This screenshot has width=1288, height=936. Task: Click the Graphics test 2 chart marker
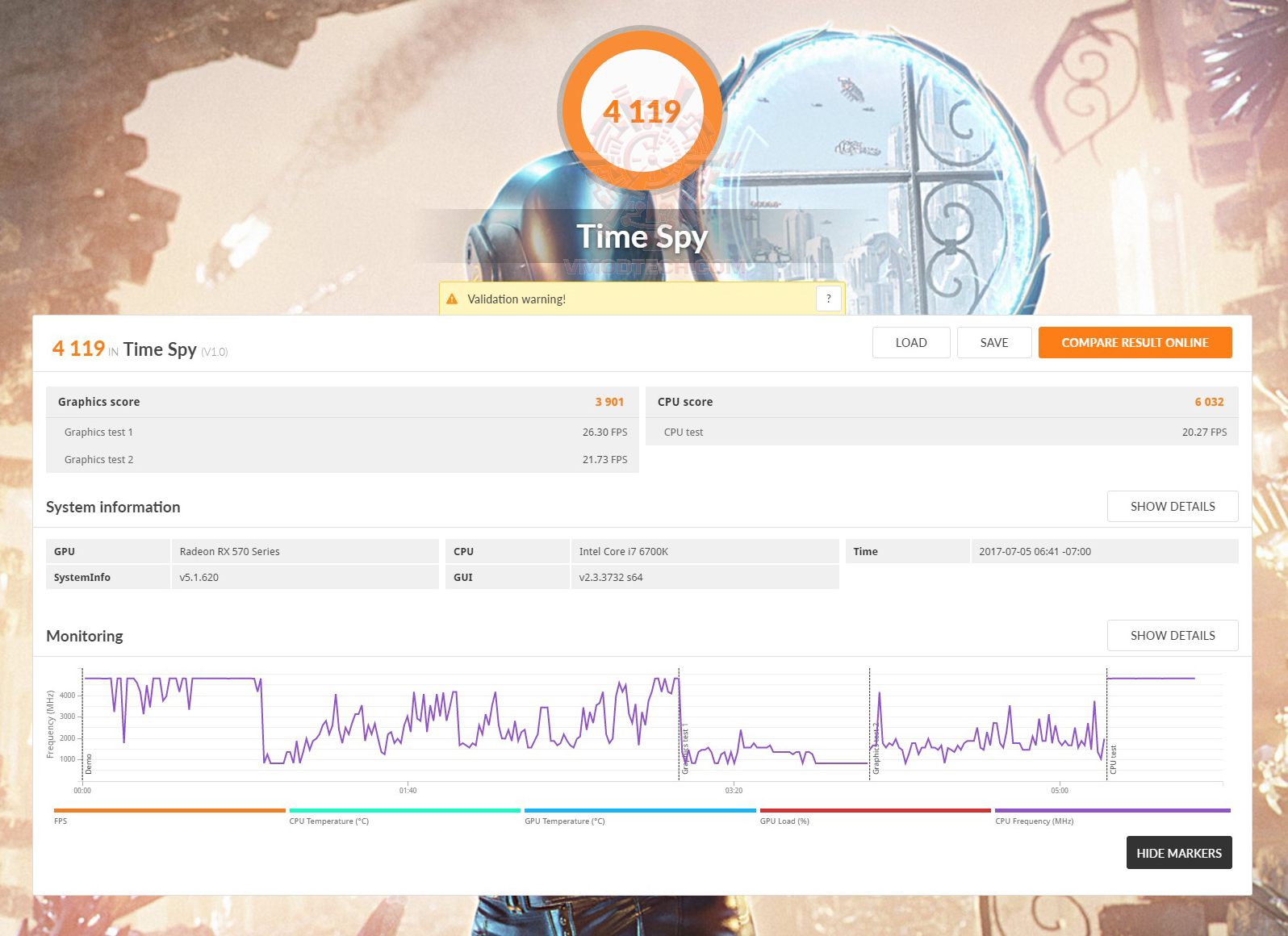click(x=876, y=749)
